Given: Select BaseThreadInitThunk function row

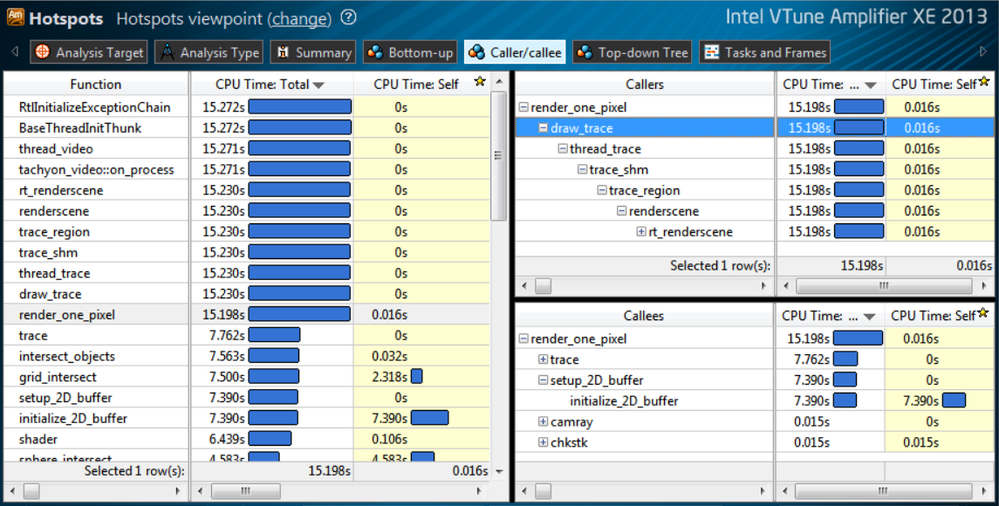Looking at the screenshot, I should [x=80, y=128].
